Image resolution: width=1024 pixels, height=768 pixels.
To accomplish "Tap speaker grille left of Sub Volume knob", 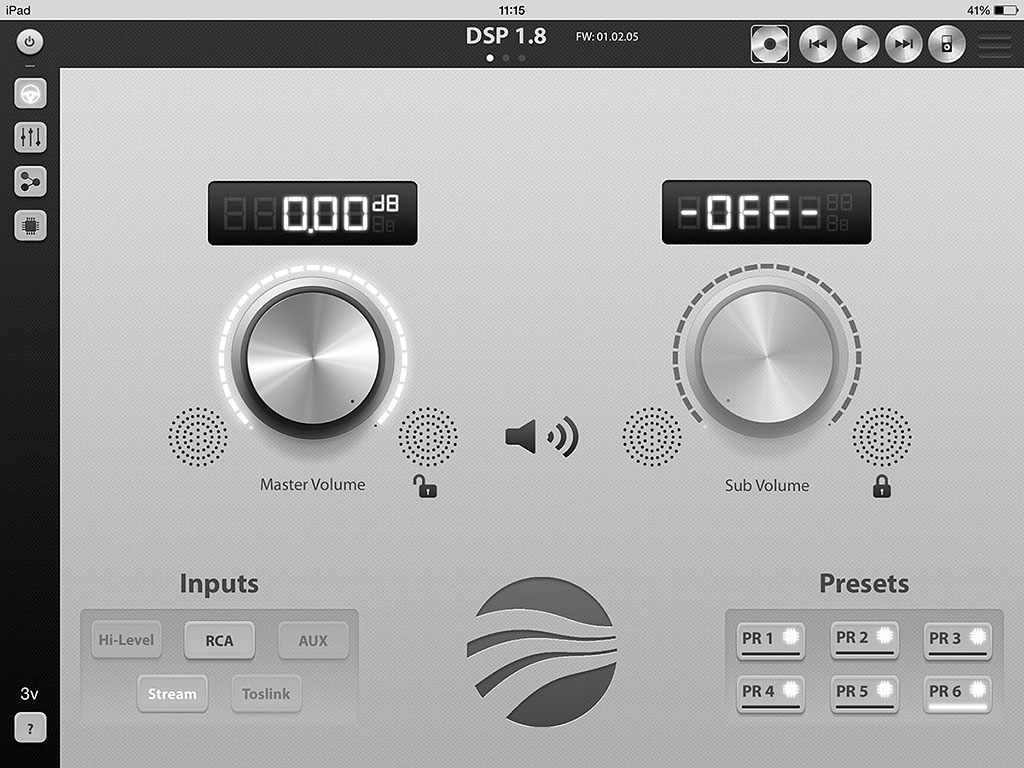I will click(x=652, y=437).
